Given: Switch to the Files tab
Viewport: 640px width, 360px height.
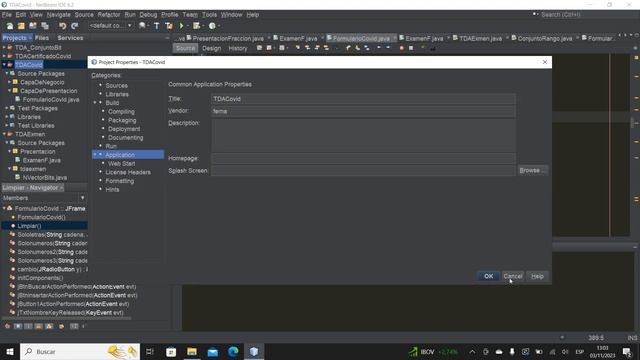Looking at the screenshot, I should point(42,38).
